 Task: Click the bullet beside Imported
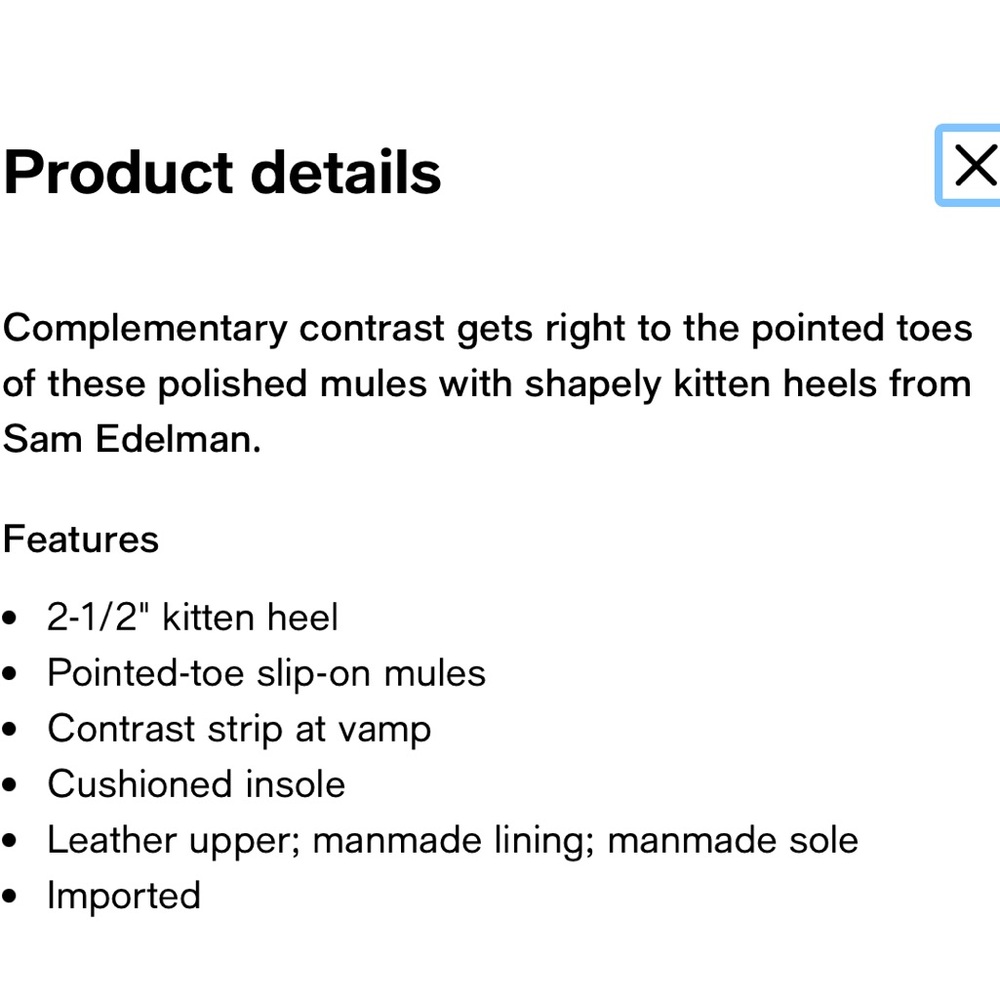point(11,897)
